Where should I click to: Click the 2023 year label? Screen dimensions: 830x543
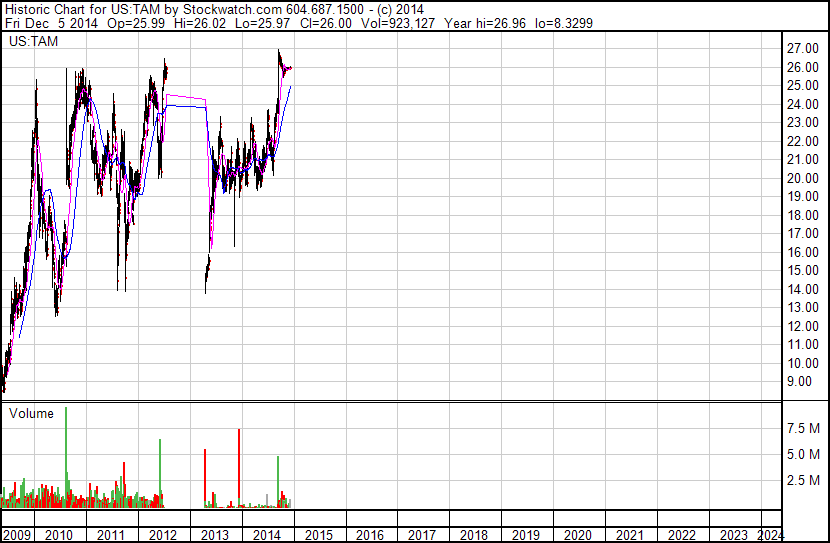[x=734, y=535]
